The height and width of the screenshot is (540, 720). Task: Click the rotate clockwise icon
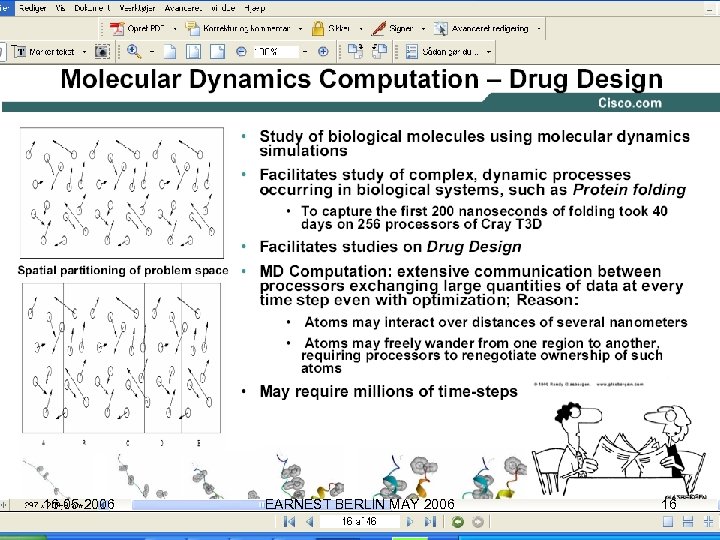point(355,51)
